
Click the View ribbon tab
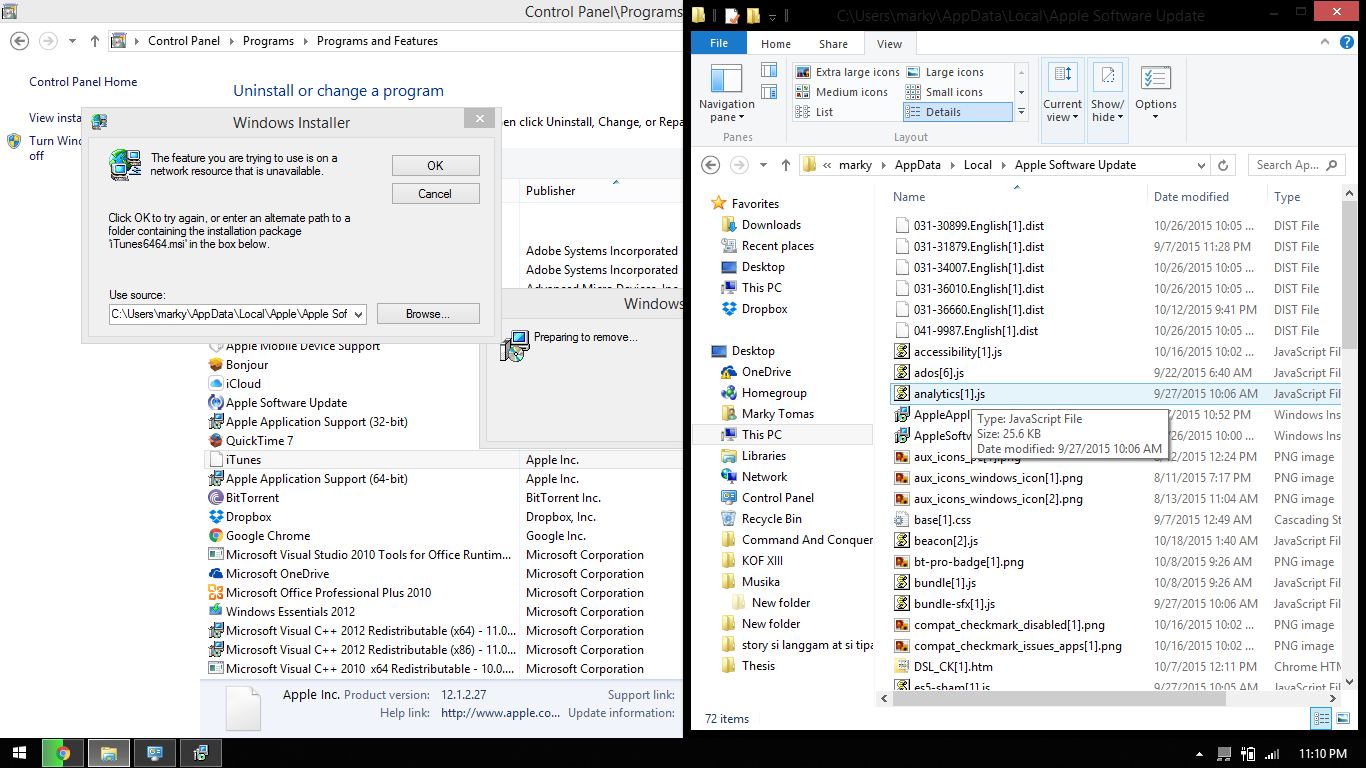[x=889, y=44]
